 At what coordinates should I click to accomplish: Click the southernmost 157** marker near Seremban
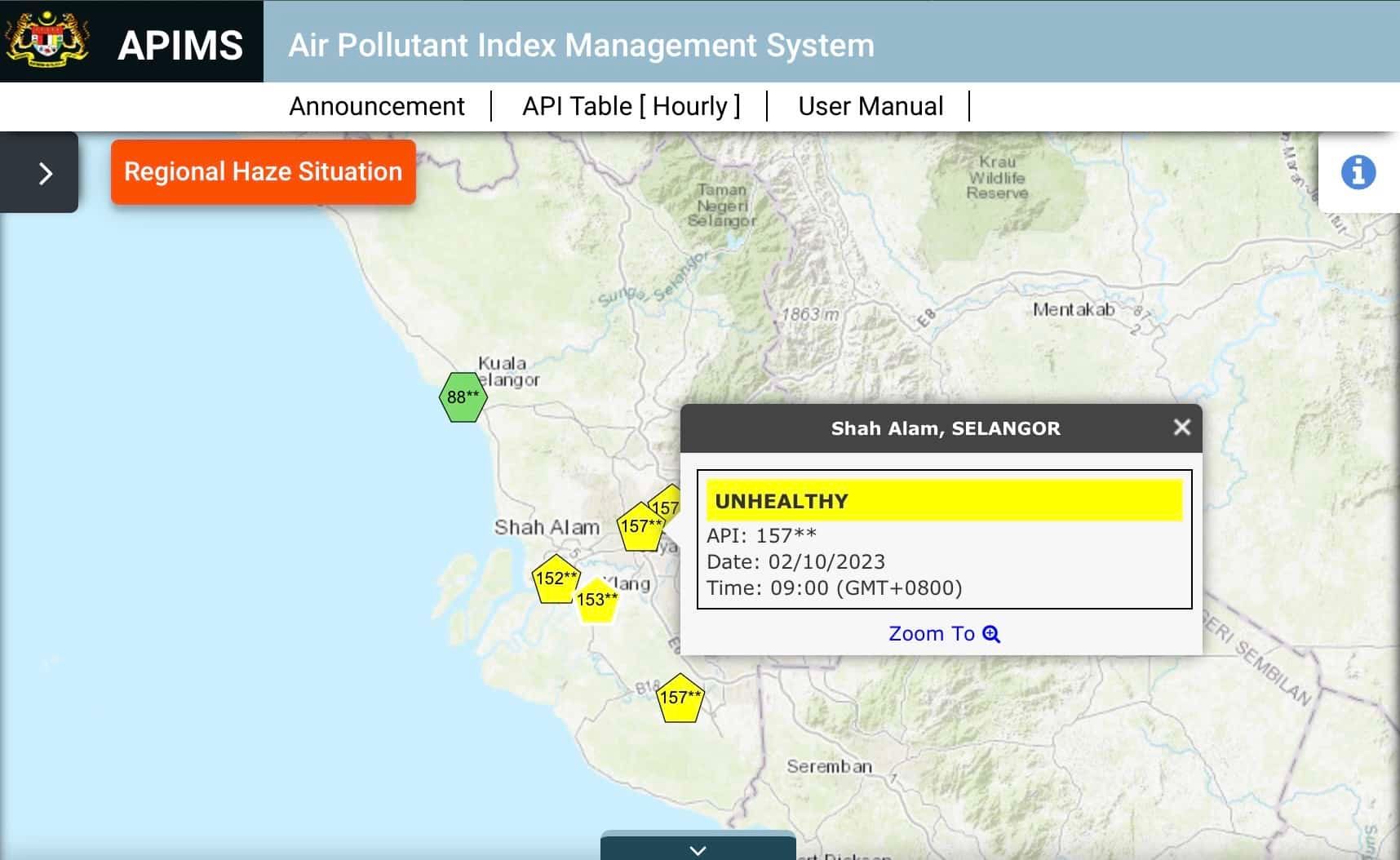pyautogui.click(x=679, y=699)
